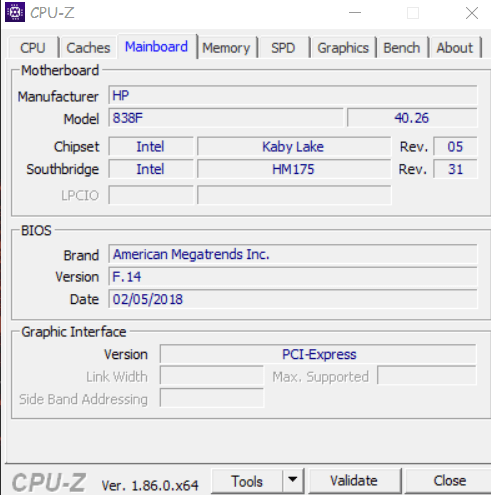
Task: Click the Tools button
Action: click(247, 481)
